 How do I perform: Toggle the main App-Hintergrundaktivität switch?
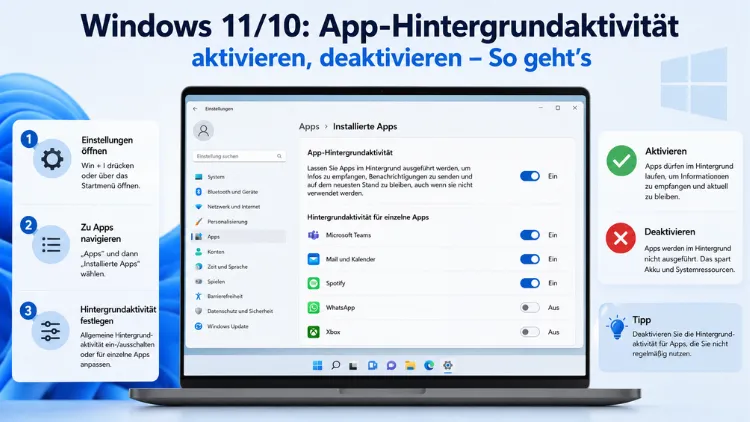click(529, 176)
